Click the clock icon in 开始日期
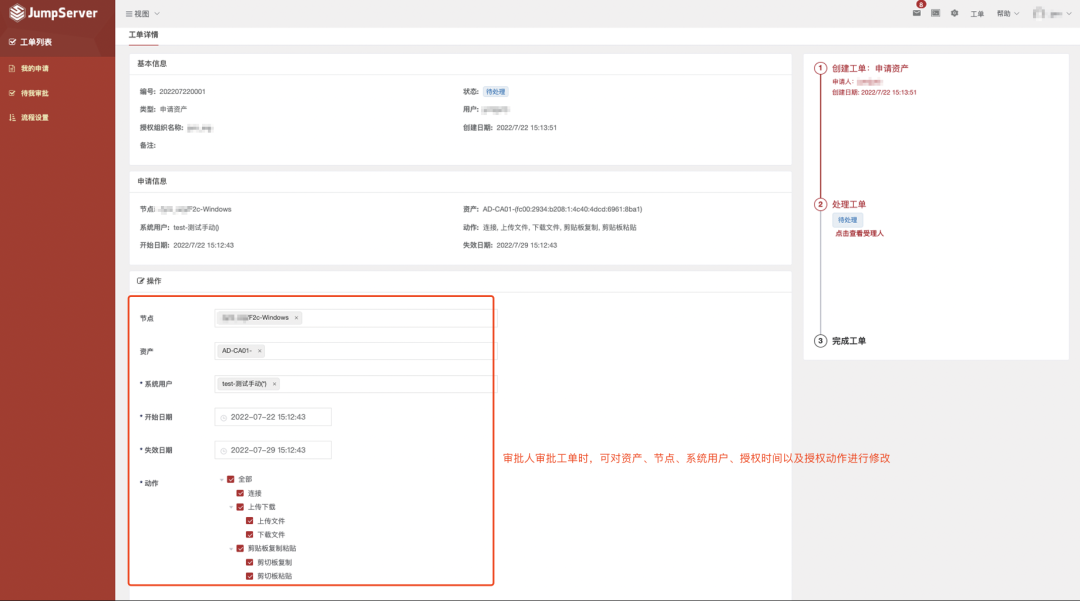 pyautogui.click(x=224, y=418)
